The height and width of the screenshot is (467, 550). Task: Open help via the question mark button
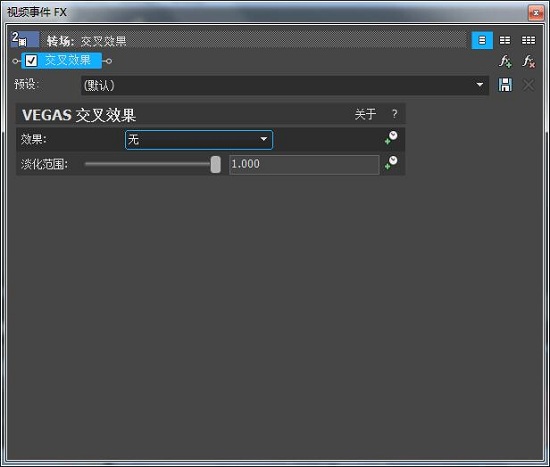pos(395,114)
